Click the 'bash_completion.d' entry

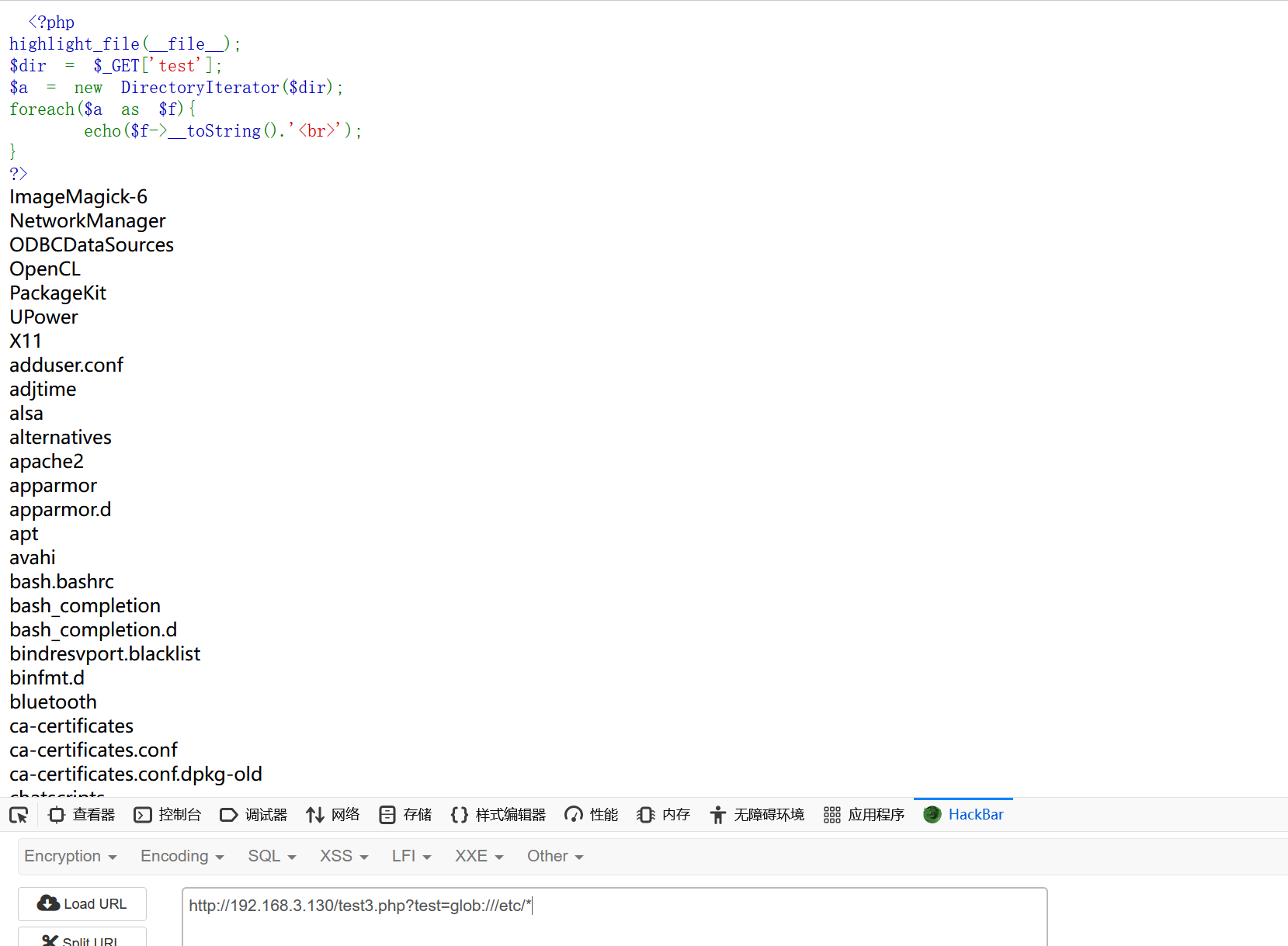[x=93, y=630]
